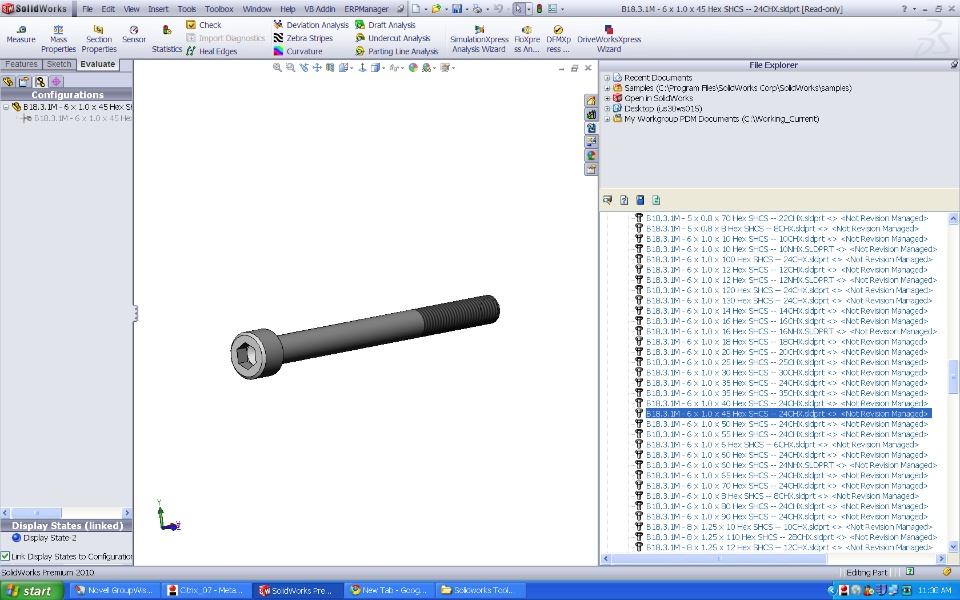960x600 pixels.
Task: Expand Recent Documents node
Action: [x=607, y=78]
